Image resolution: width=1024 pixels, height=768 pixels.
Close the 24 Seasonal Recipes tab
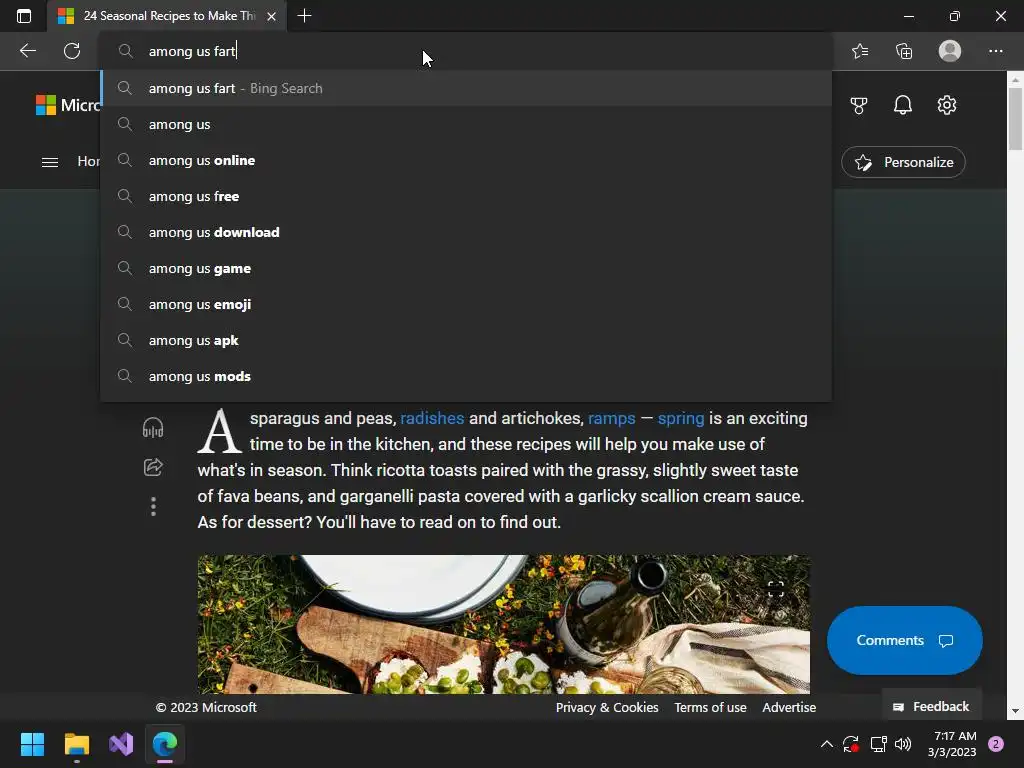(x=272, y=16)
